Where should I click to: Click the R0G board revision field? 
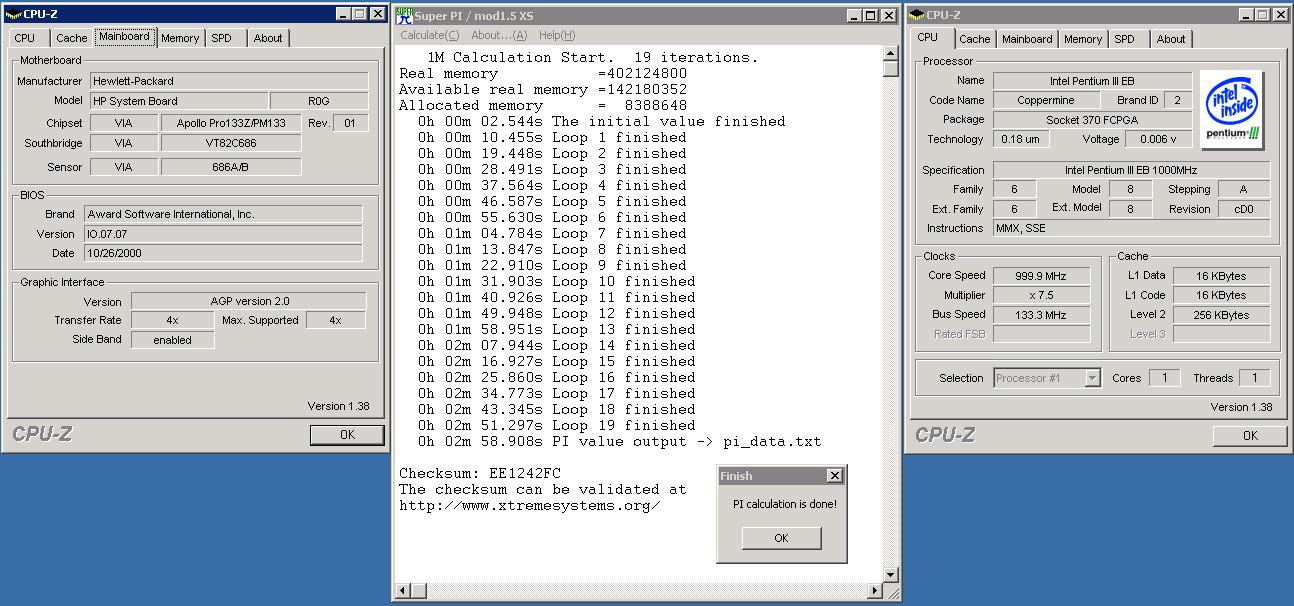pyautogui.click(x=319, y=101)
